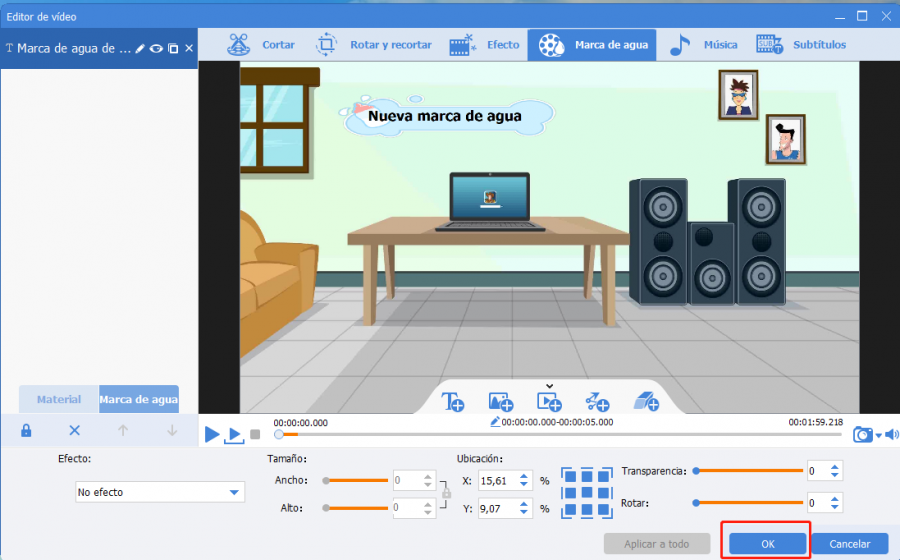Align watermark to top-center position

pyautogui.click(x=587, y=476)
